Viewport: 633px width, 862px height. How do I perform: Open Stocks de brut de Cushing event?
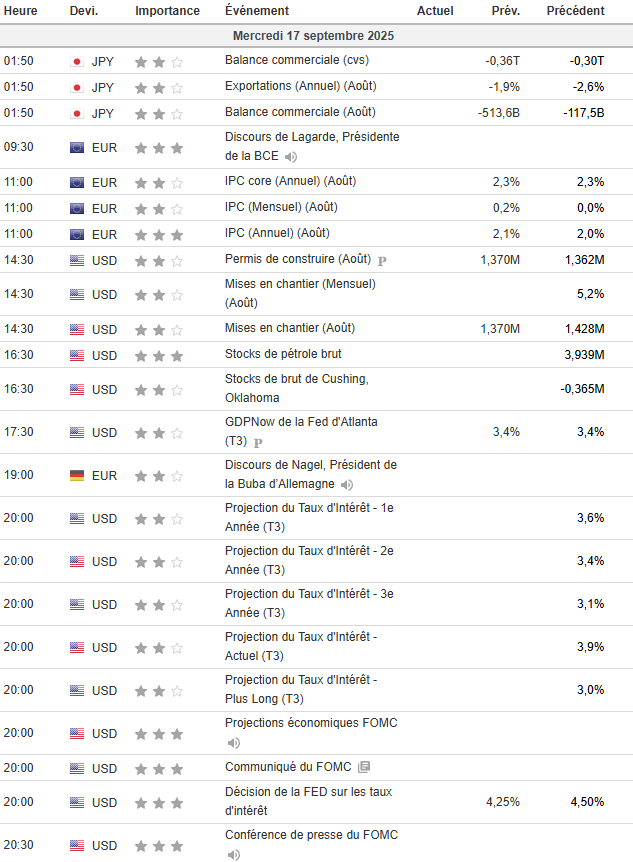tap(296, 388)
